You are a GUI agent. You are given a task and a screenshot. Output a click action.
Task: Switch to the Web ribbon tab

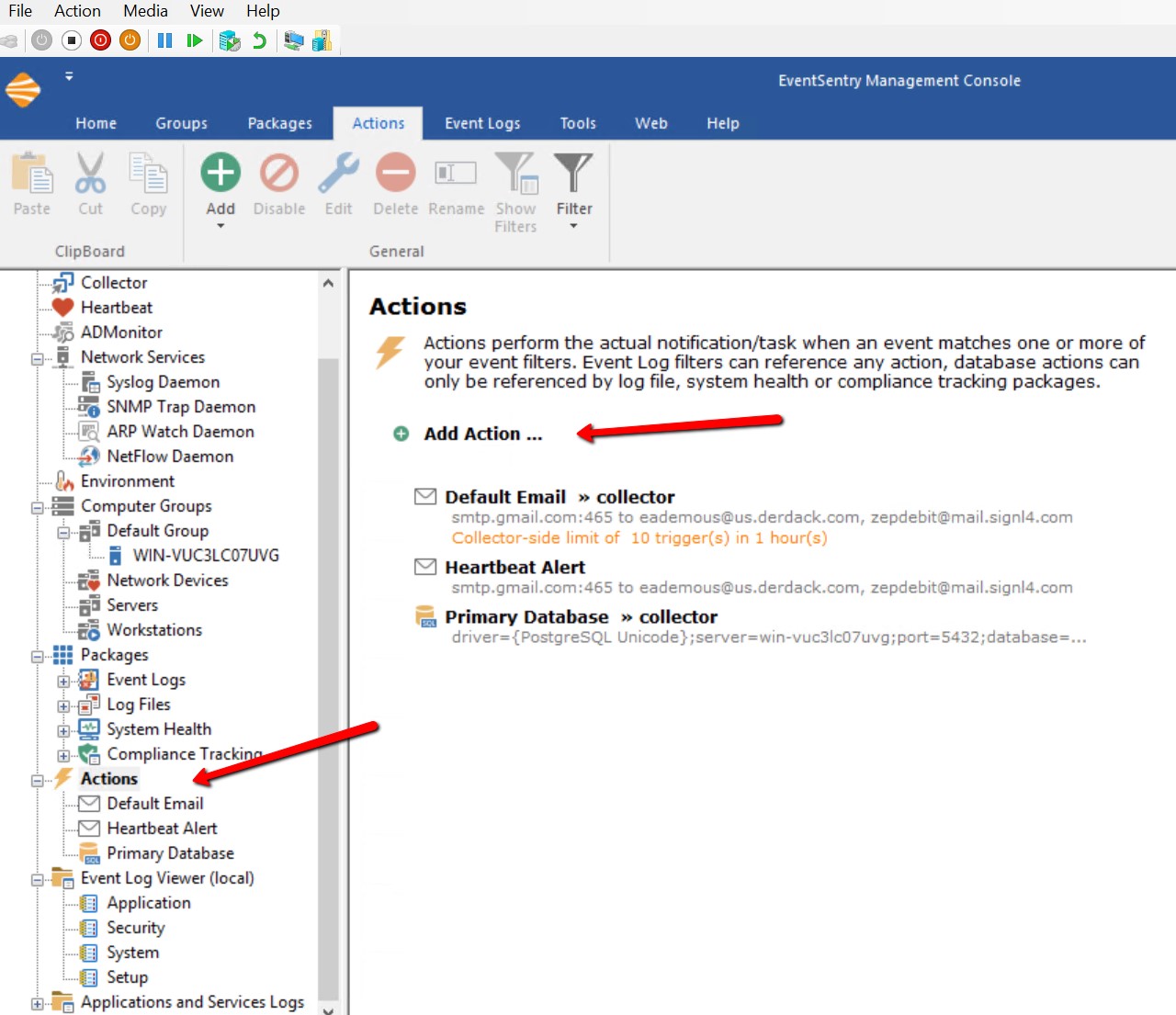click(650, 123)
